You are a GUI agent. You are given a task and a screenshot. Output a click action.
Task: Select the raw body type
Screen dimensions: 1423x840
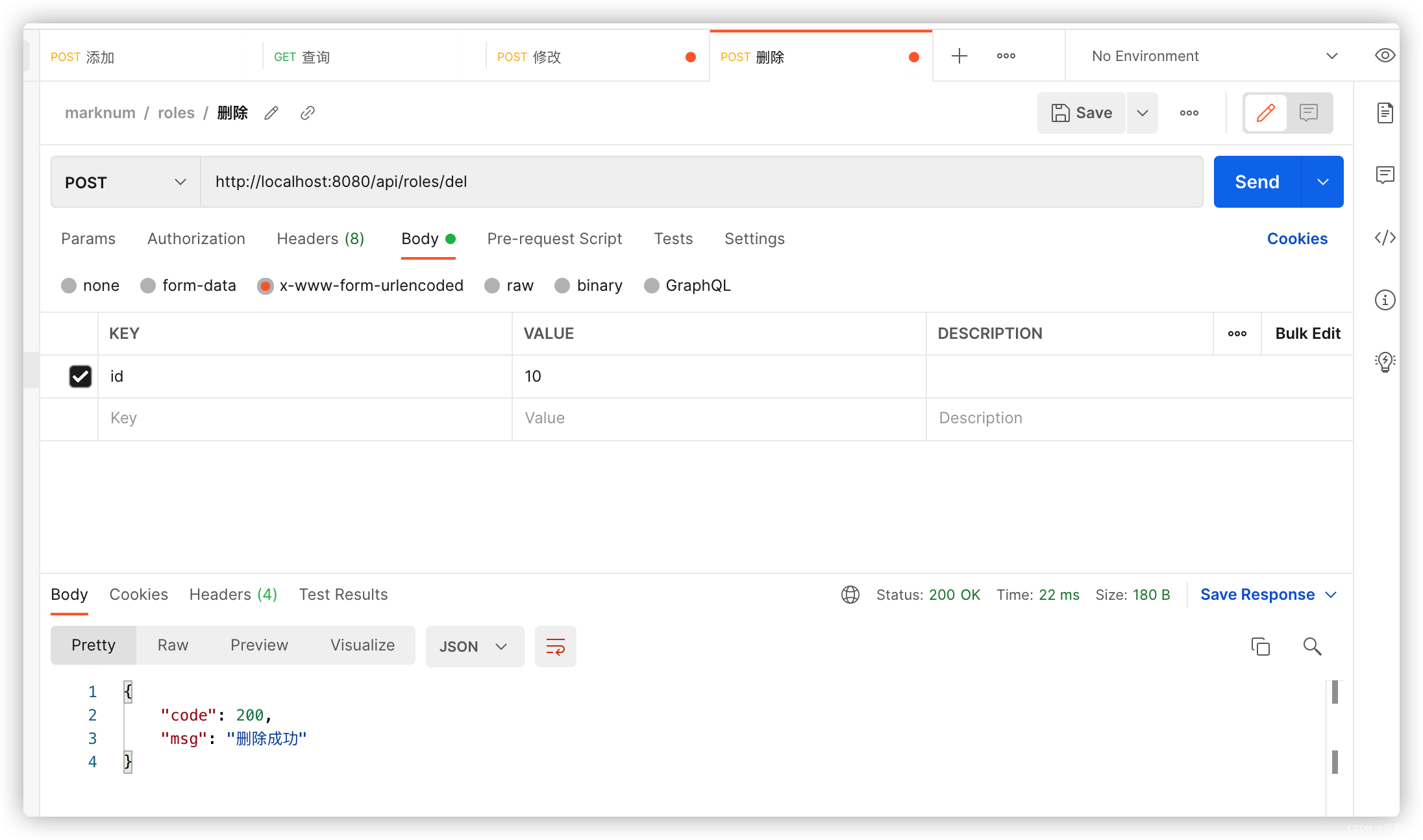(491, 286)
